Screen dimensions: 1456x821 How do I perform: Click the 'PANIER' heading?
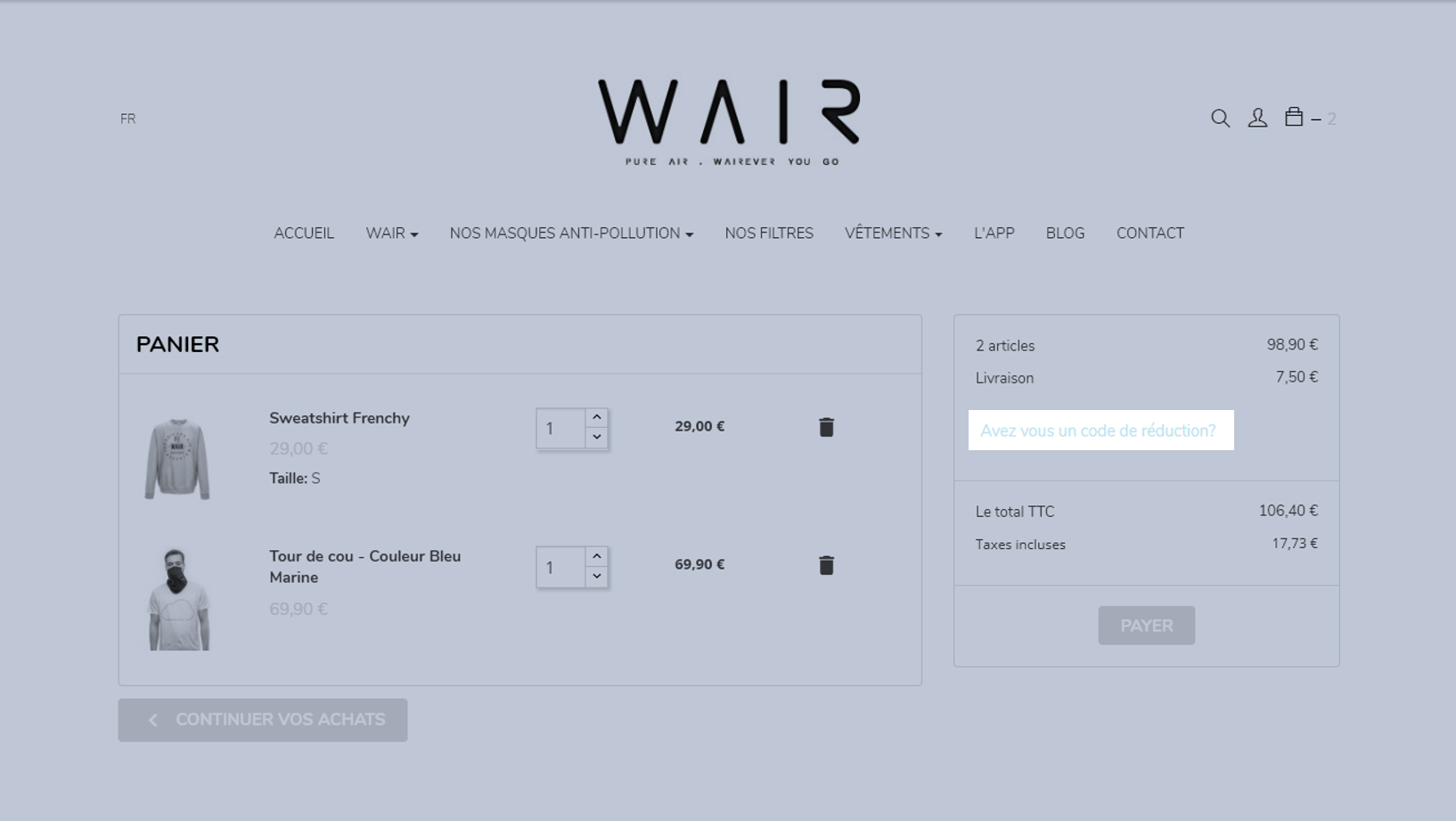(177, 345)
